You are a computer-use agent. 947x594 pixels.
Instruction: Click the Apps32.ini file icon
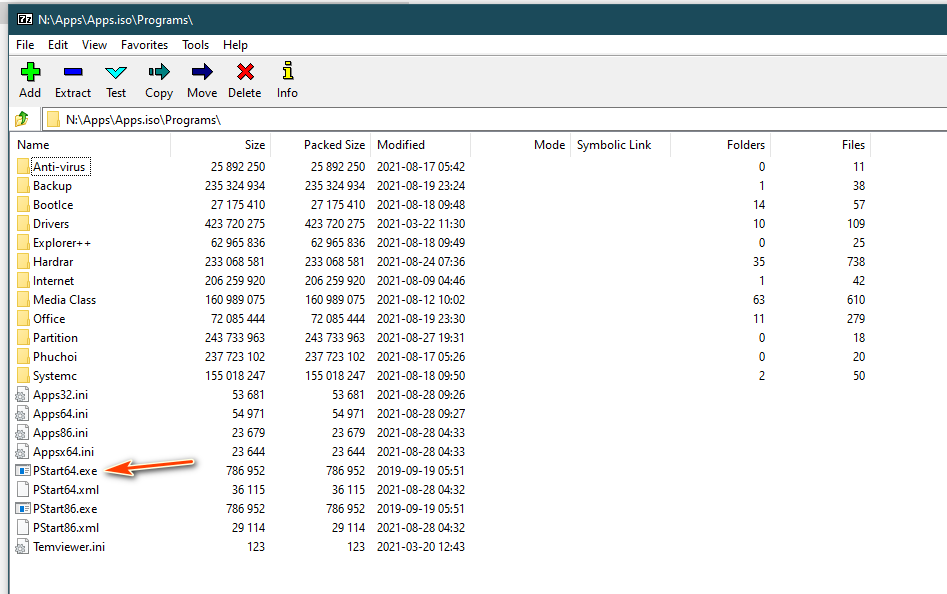pyautogui.click(x=22, y=395)
